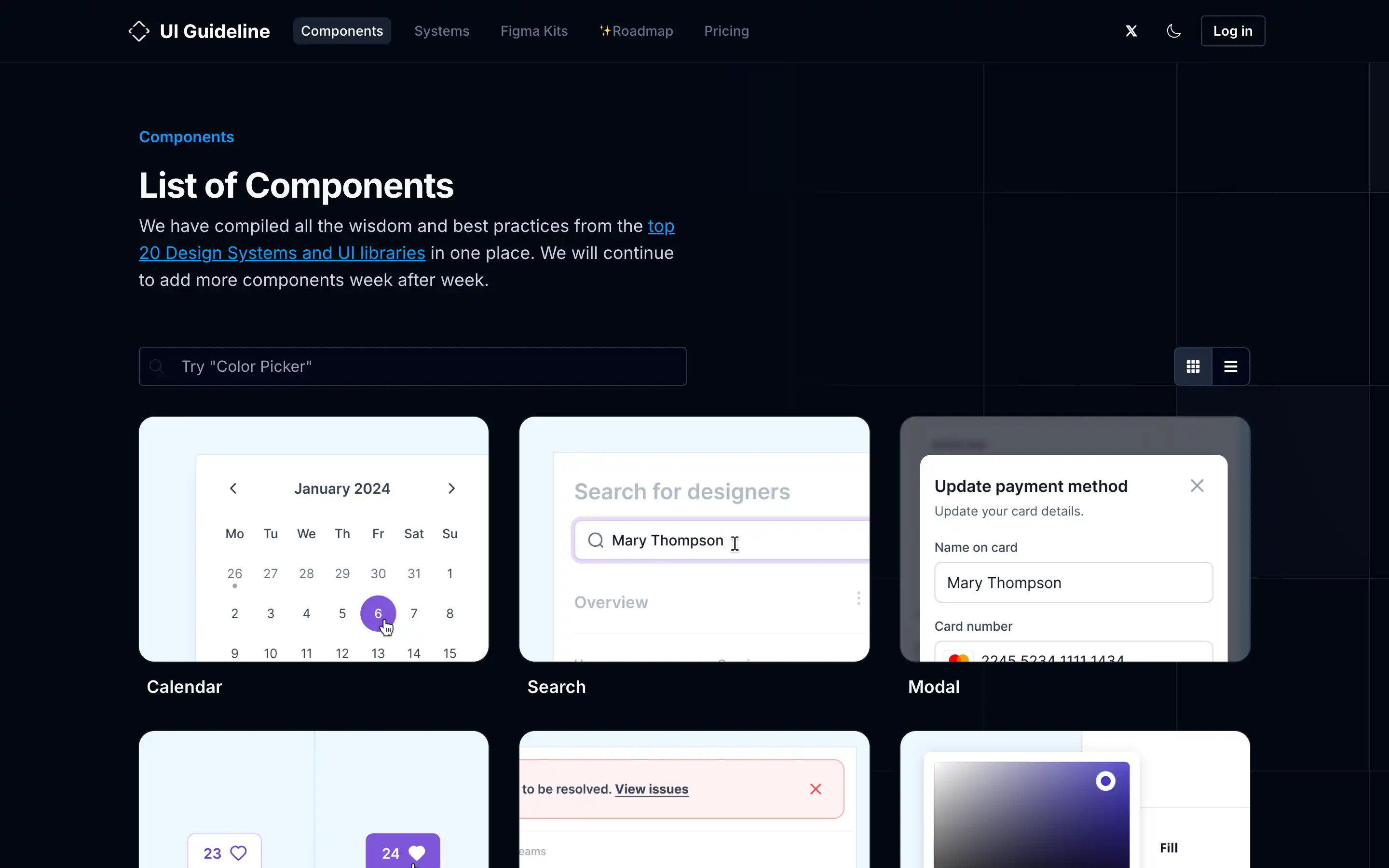Viewport: 1389px width, 868px height.
Task: Toggle dark mode with the moon icon
Action: [1173, 30]
